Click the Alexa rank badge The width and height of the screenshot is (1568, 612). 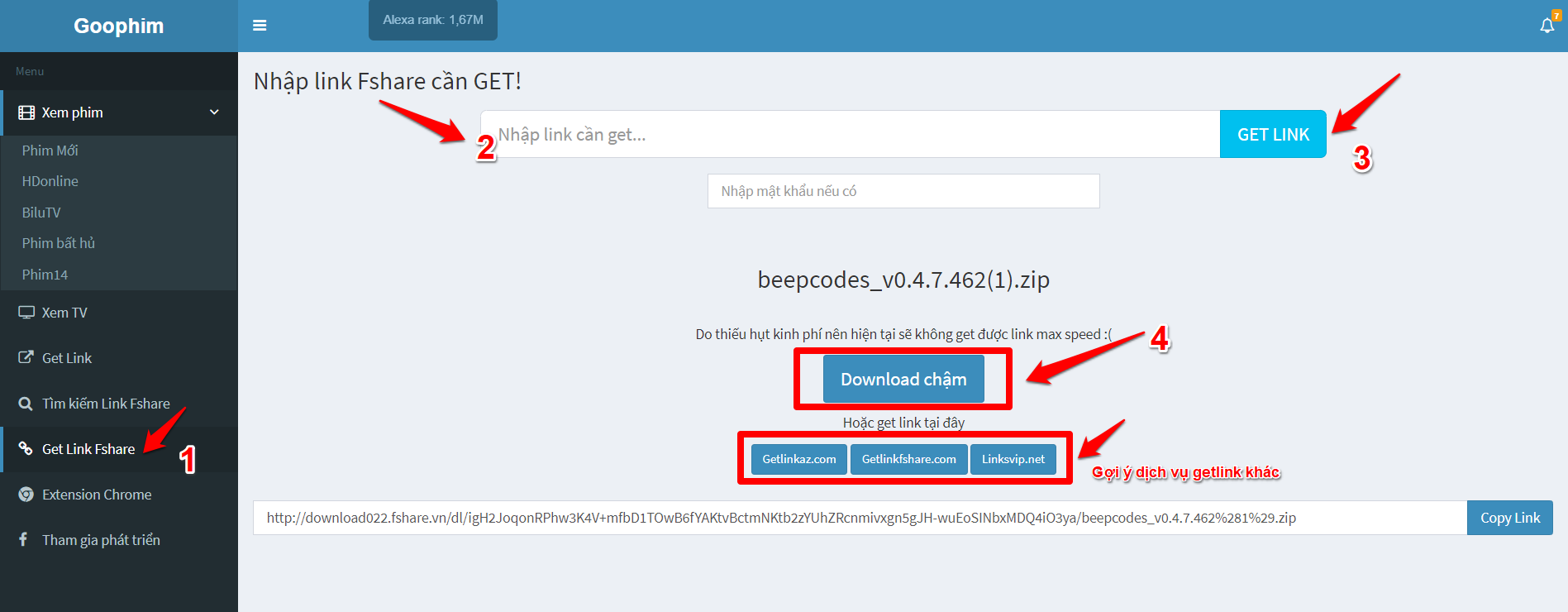coord(433,20)
